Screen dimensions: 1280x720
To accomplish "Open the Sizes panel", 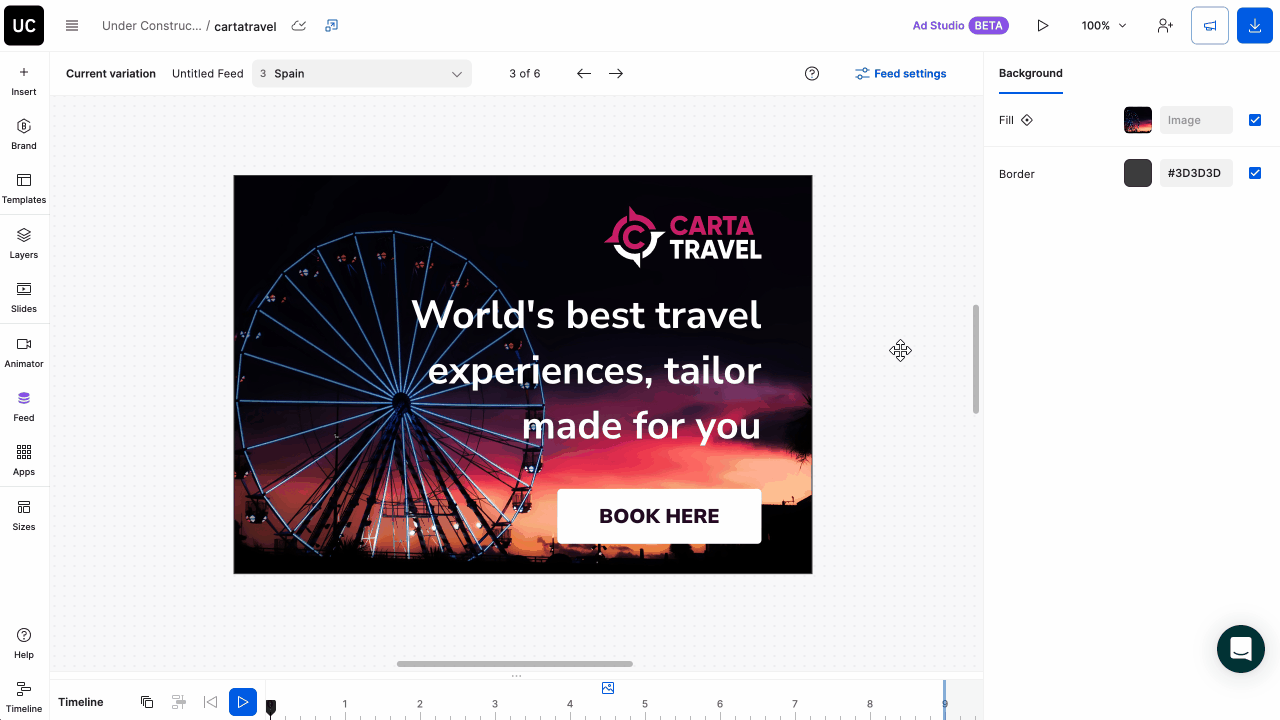I will point(24,515).
